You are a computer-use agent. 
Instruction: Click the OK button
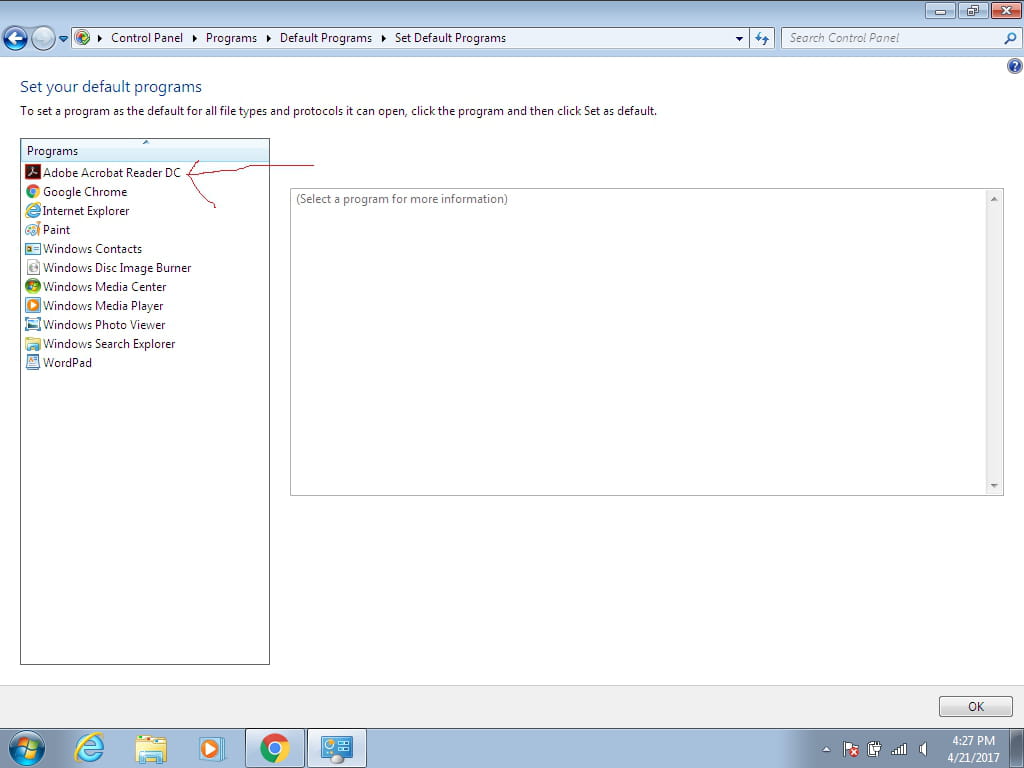pos(974,706)
